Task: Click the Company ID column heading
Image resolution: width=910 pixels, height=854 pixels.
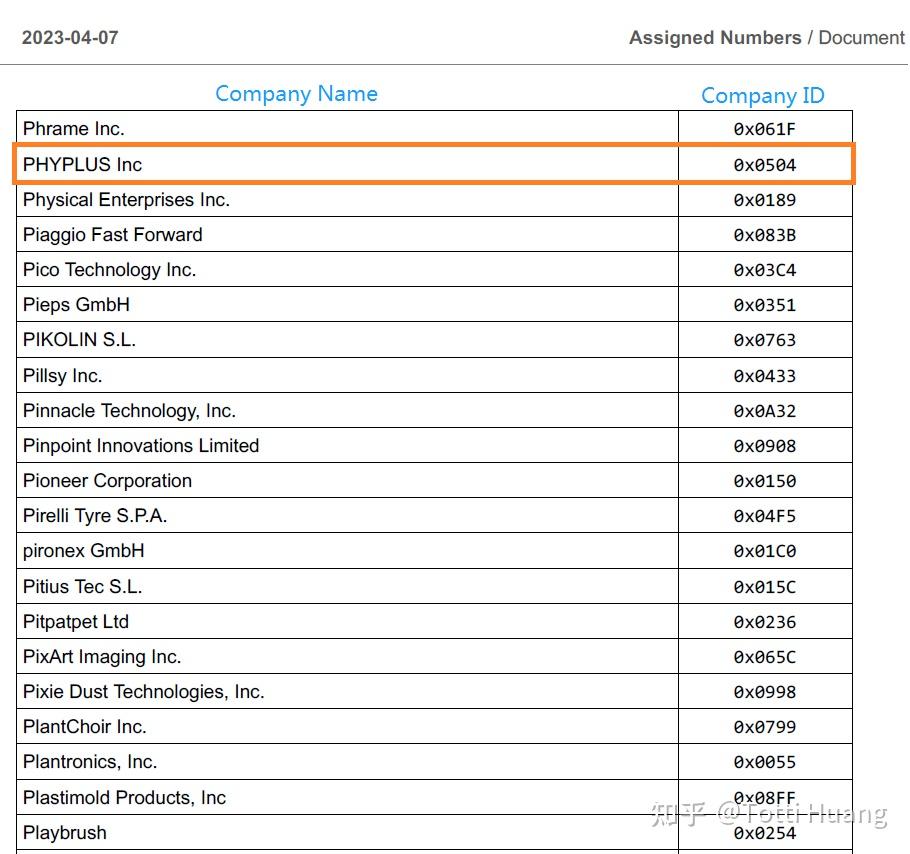Action: 763,96
